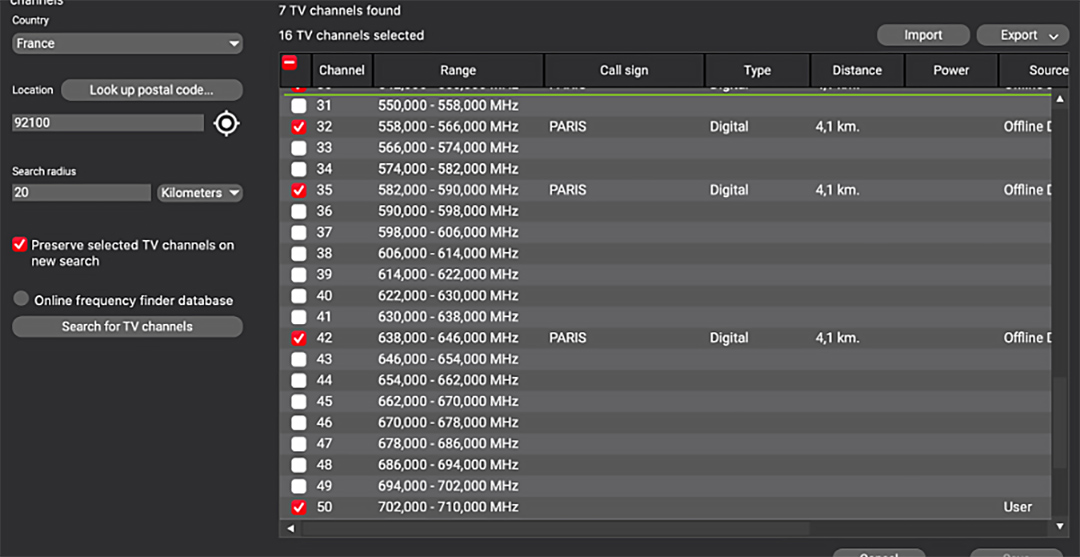Click PARIS call sign in channel 35 row
The width and height of the screenshot is (1080, 557).
point(568,191)
